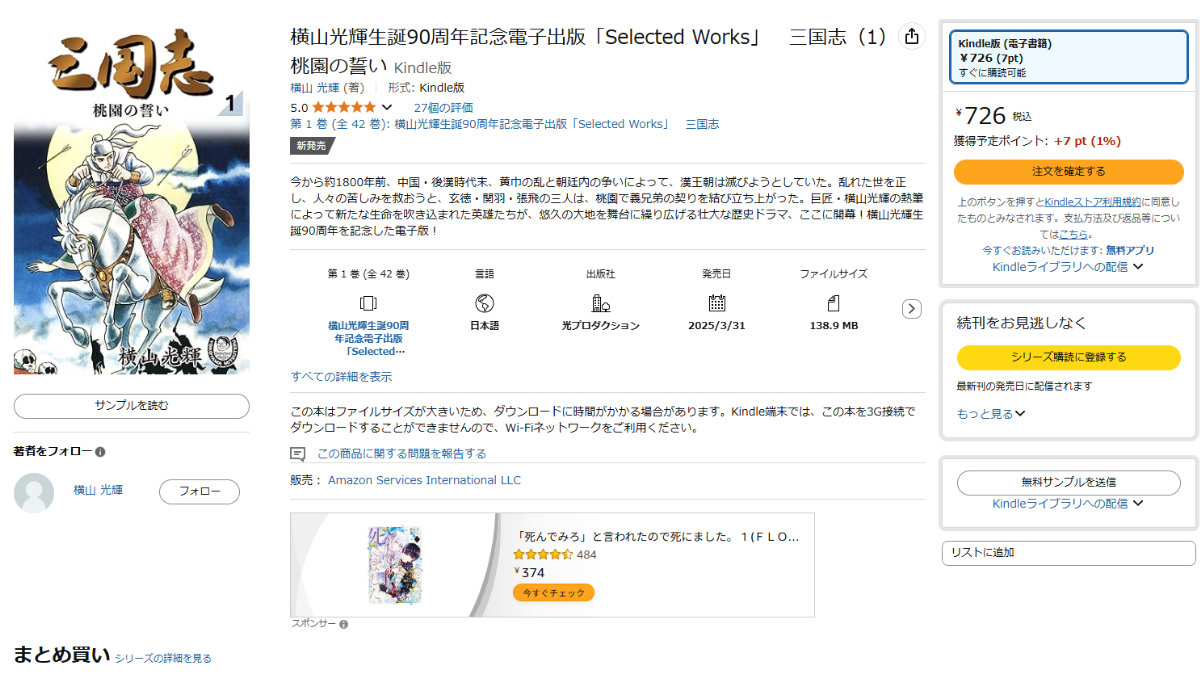Click the シリーズ購読に登録する button
The height and width of the screenshot is (675, 1200).
point(1068,357)
